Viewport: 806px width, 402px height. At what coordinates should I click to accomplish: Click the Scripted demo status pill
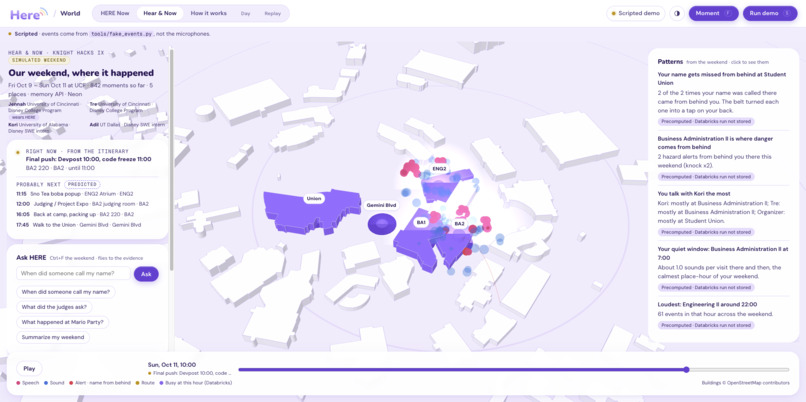pos(636,13)
